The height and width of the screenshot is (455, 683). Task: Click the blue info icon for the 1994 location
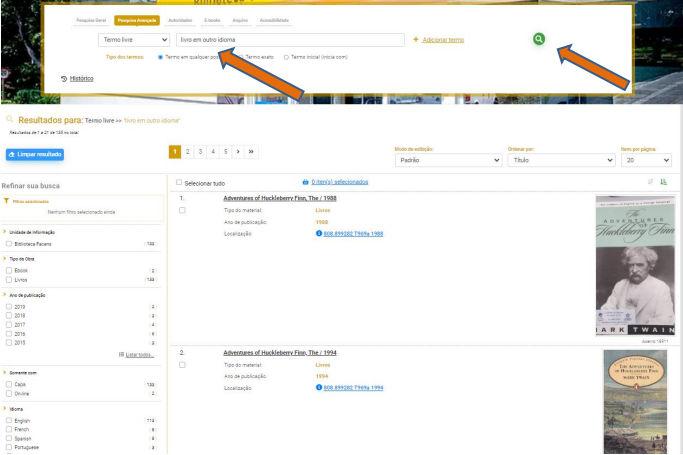319,387
